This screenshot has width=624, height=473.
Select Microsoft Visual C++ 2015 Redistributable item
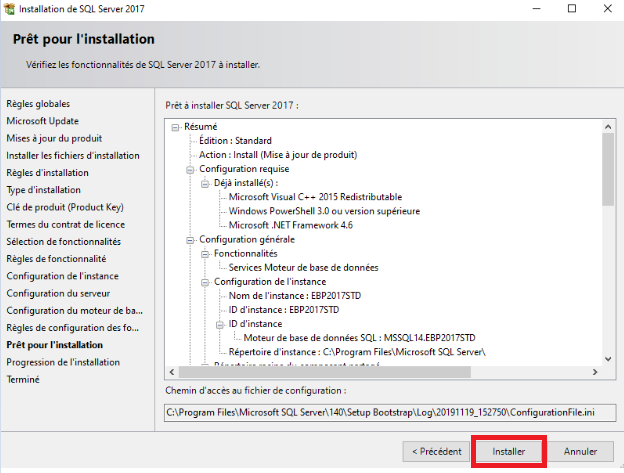point(315,197)
